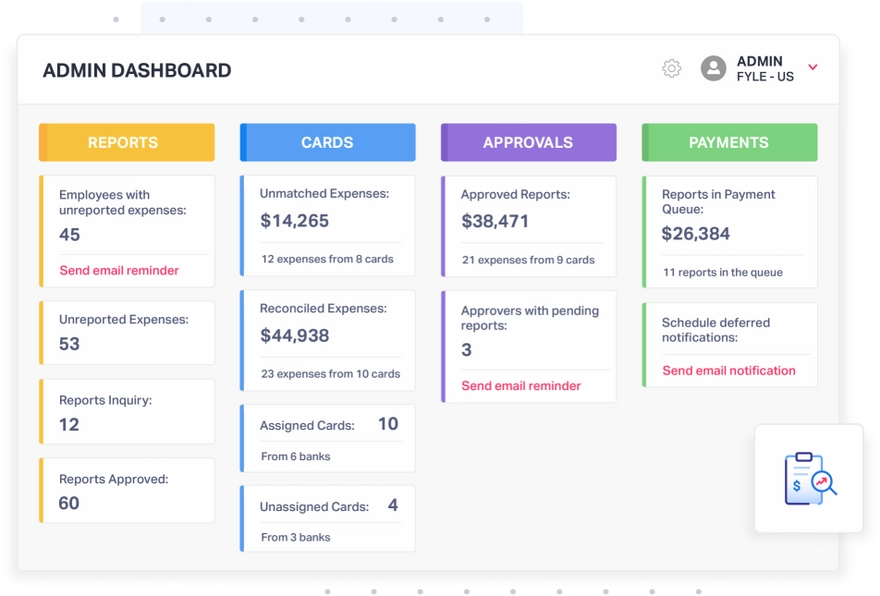Select the Cards column header
This screenshot has height=596, width=880.
(x=327, y=142)
